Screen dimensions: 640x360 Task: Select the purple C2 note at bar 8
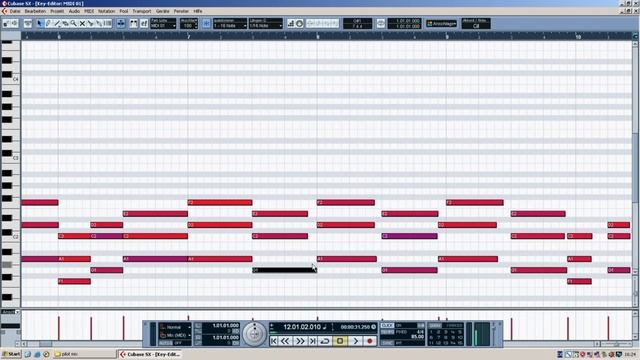coord(409,236)
